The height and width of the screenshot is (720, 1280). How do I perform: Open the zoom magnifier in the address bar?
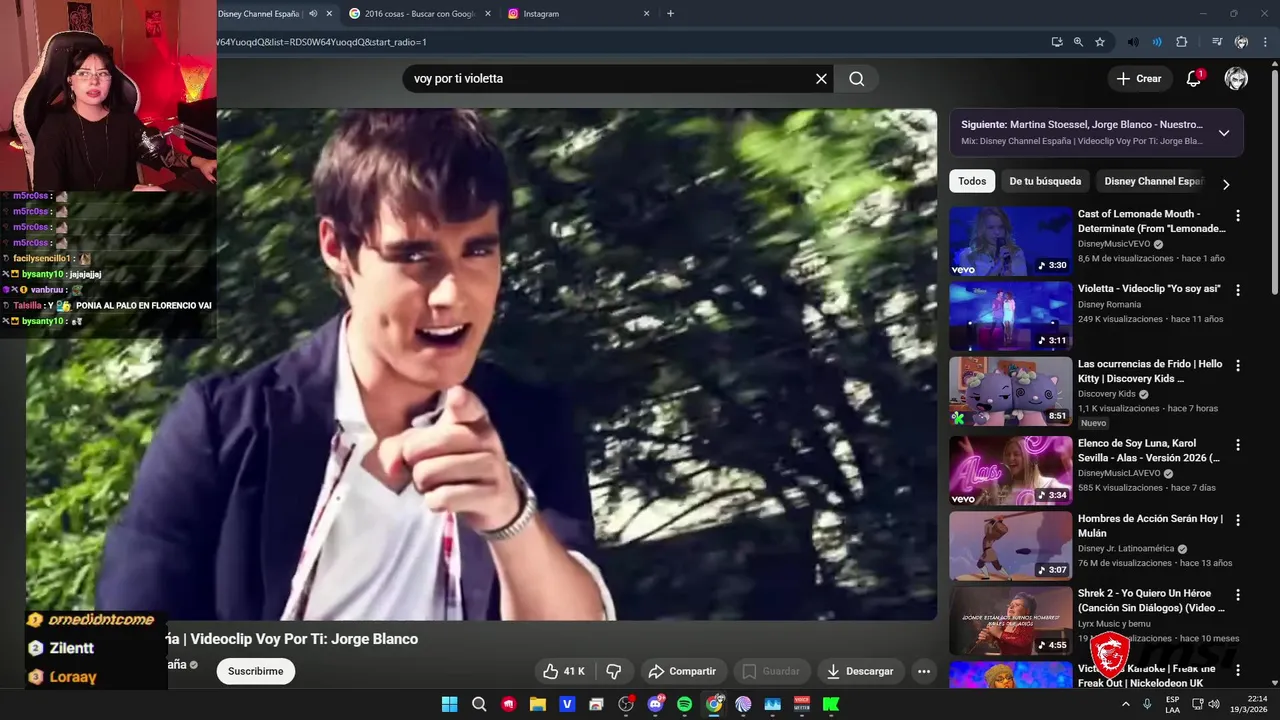coord(1078,42)
